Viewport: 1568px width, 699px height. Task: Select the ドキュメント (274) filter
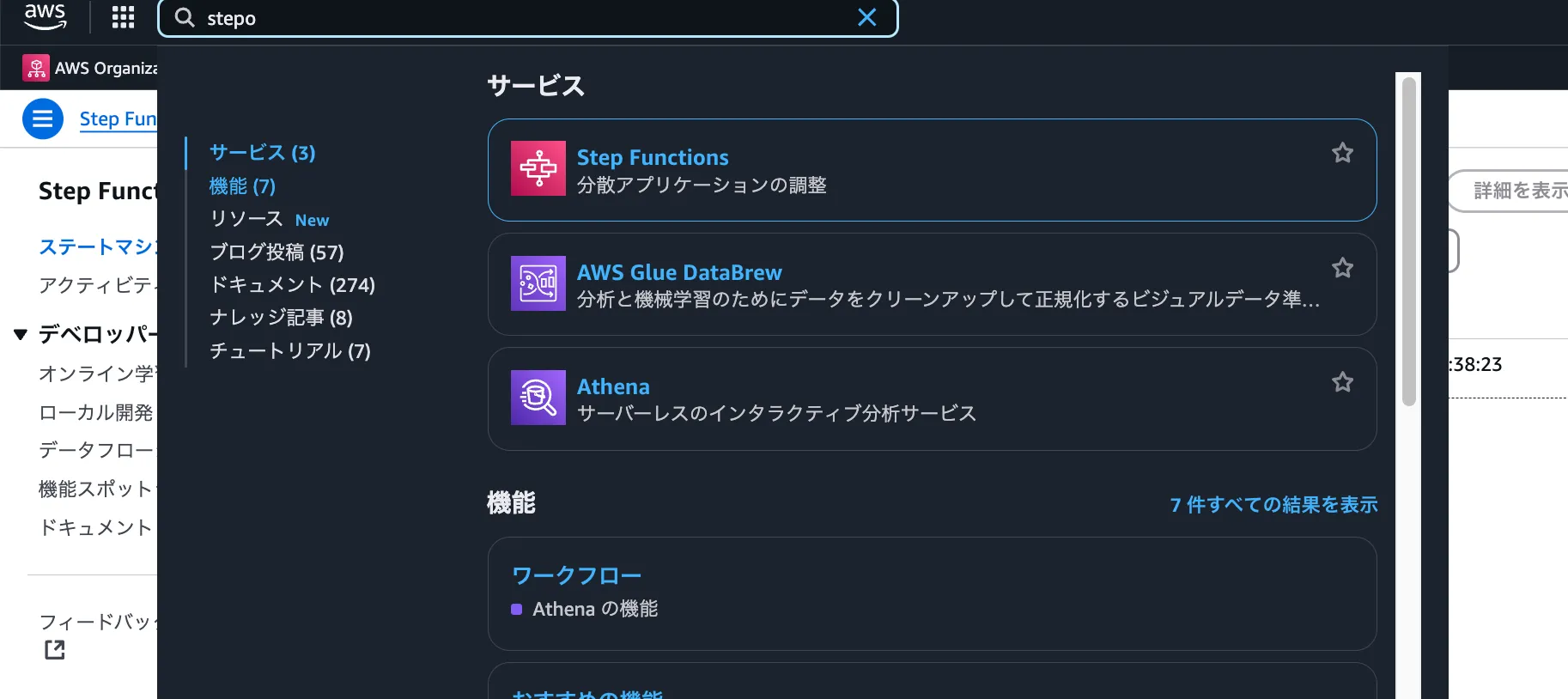pos(293,285)
